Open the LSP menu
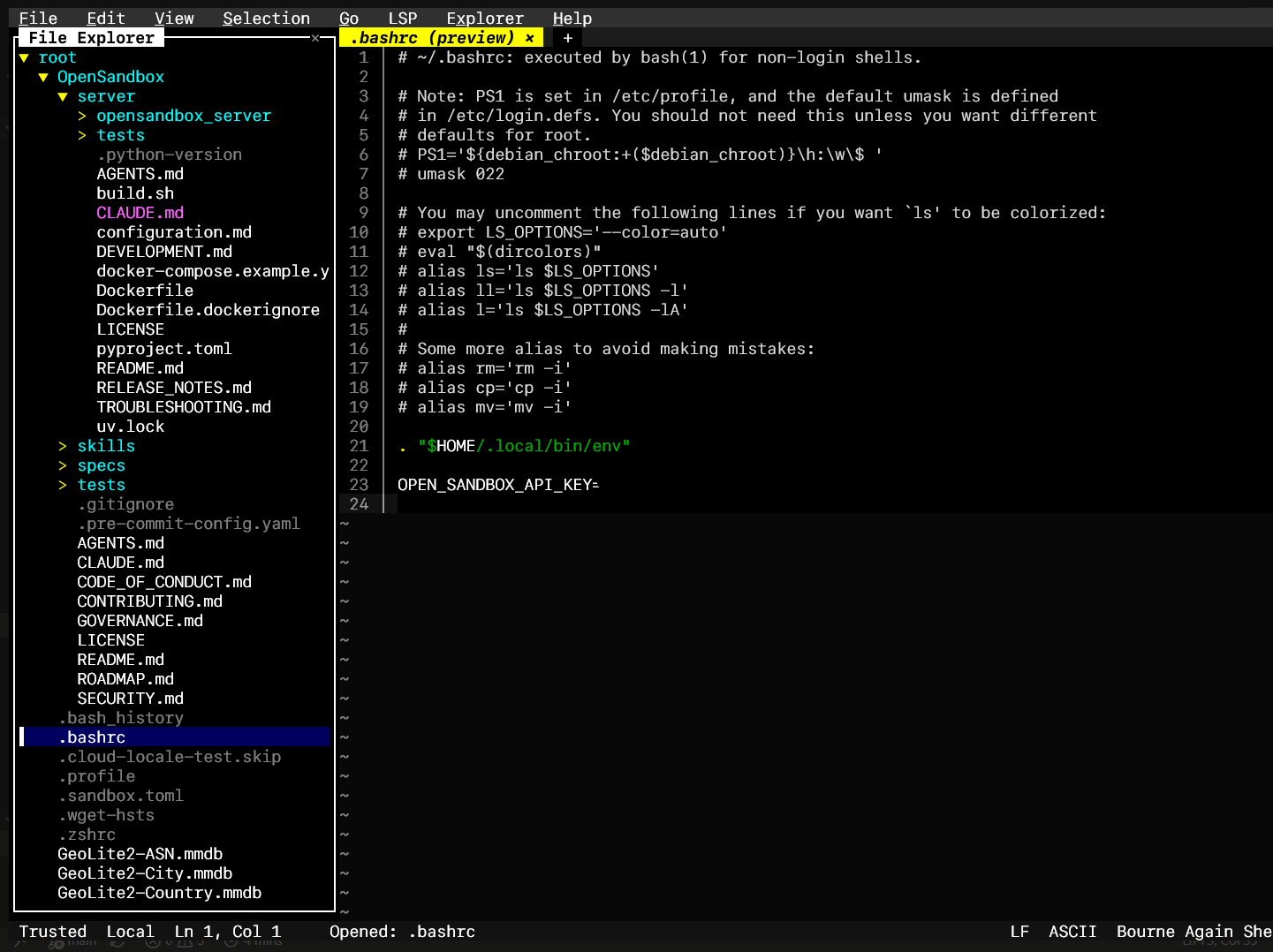Screen dimensions: 1273x952 403,19
